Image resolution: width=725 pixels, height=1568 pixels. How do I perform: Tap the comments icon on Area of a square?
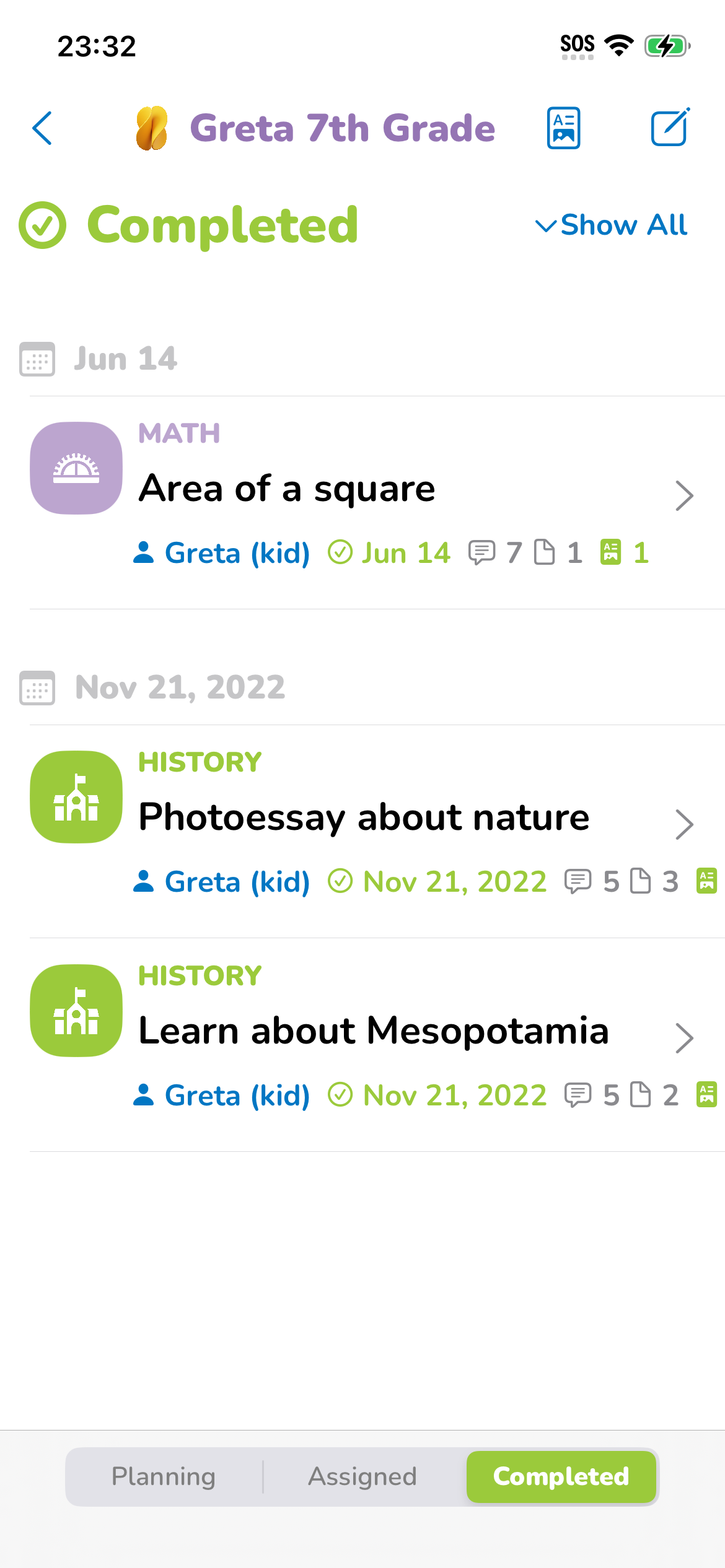tap(481, 552)
